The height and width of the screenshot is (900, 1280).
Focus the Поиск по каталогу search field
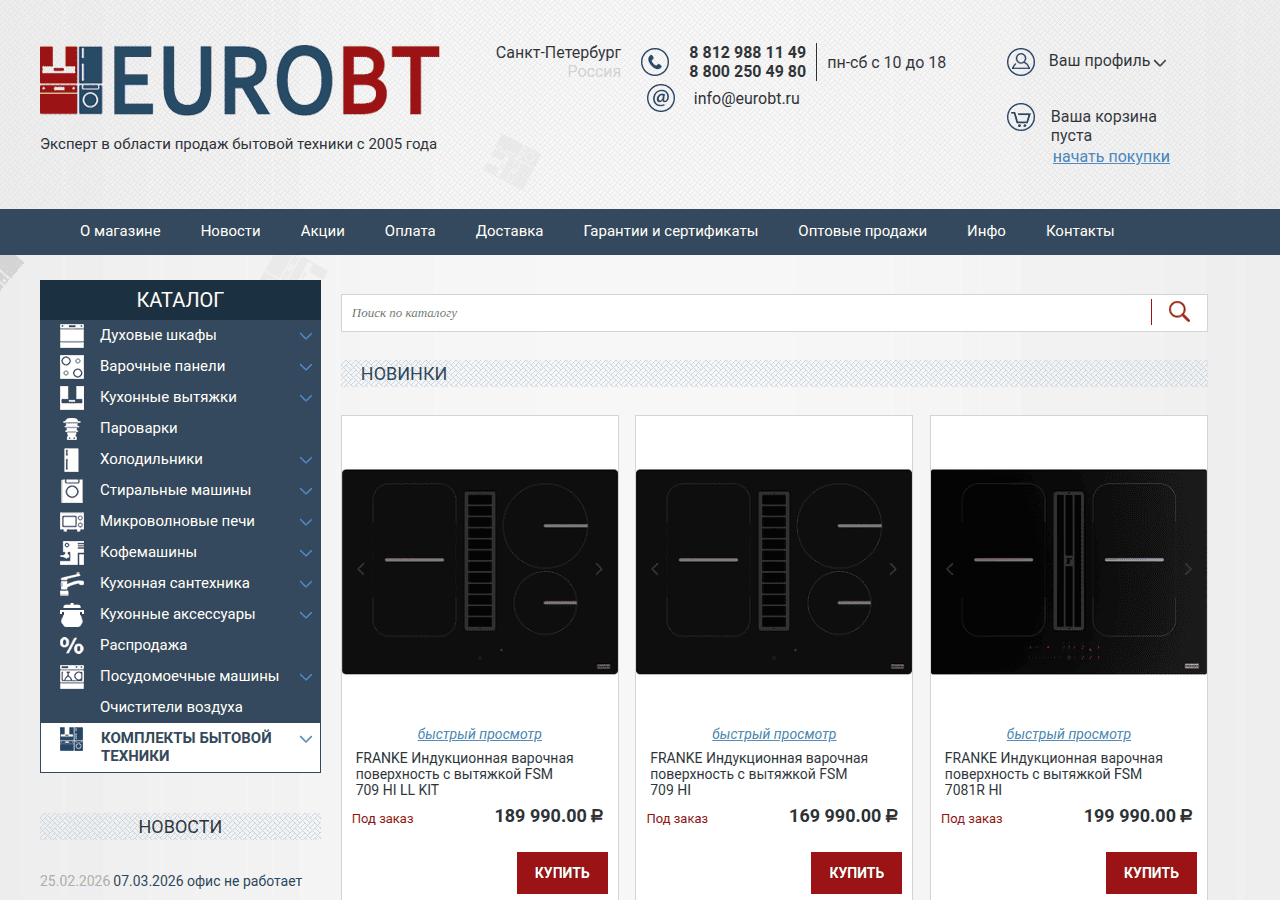click(745, 313)
